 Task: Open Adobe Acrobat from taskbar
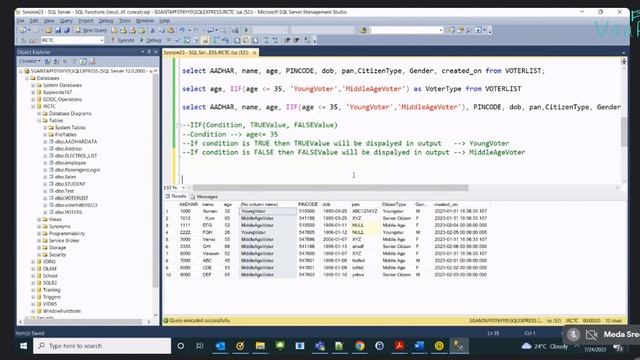399,346
